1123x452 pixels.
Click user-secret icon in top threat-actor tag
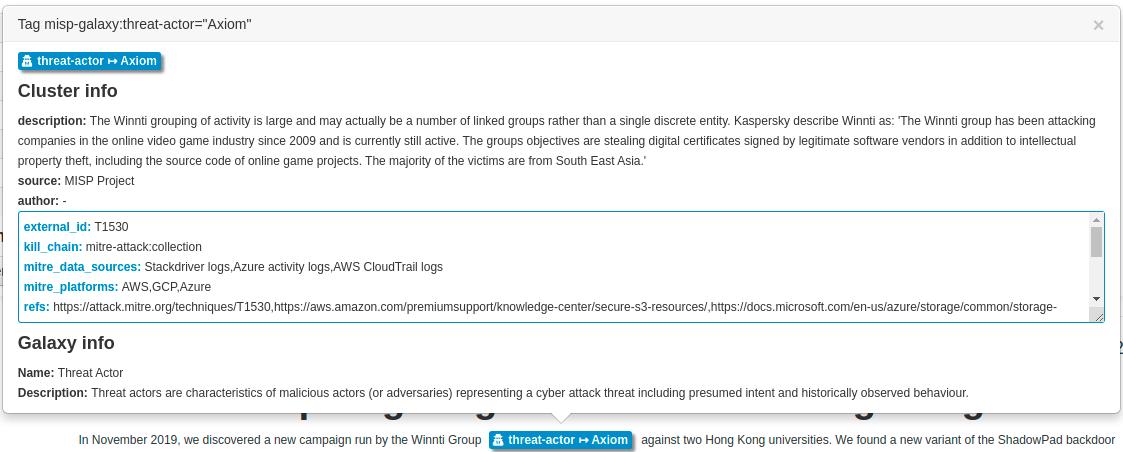27,61
